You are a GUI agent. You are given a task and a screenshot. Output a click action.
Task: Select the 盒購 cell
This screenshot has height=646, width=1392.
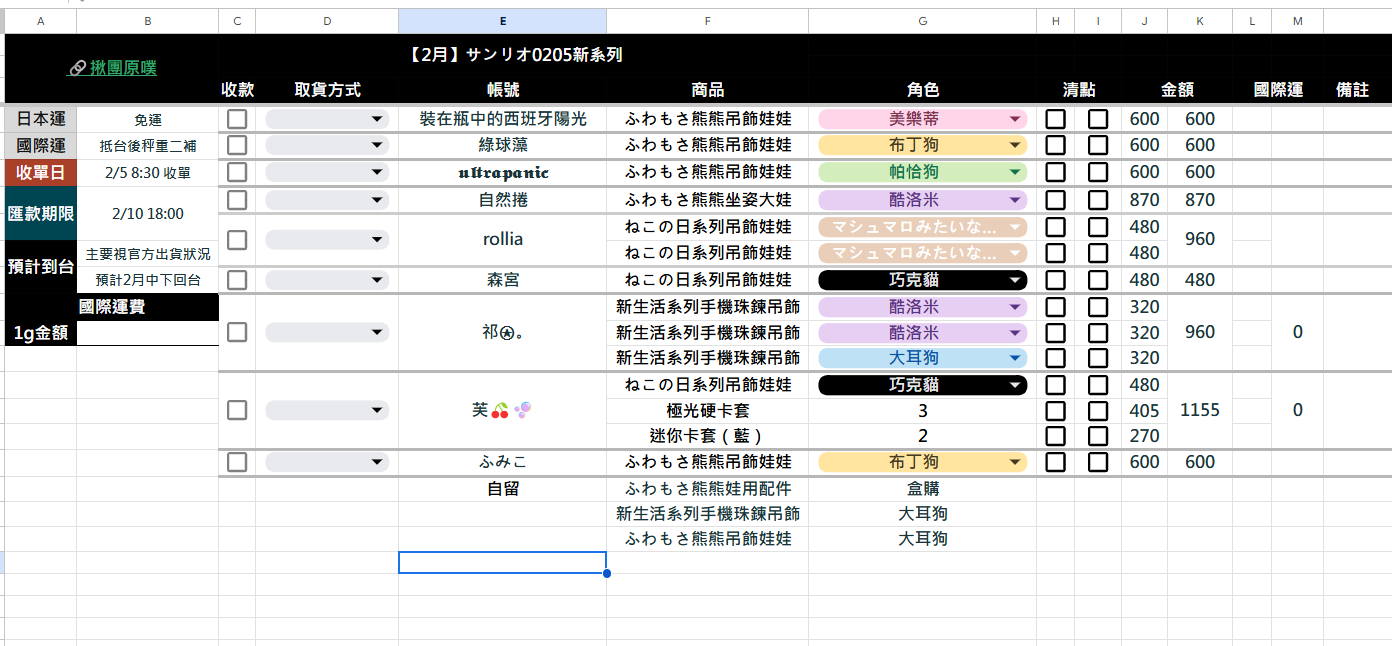click(x=922, y=489)
